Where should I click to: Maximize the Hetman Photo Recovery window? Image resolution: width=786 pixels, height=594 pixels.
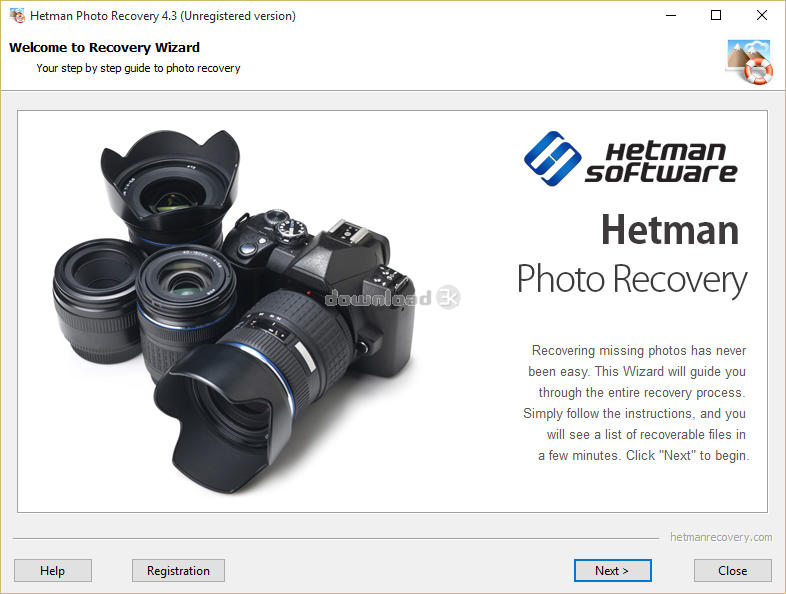pos(716,16)
